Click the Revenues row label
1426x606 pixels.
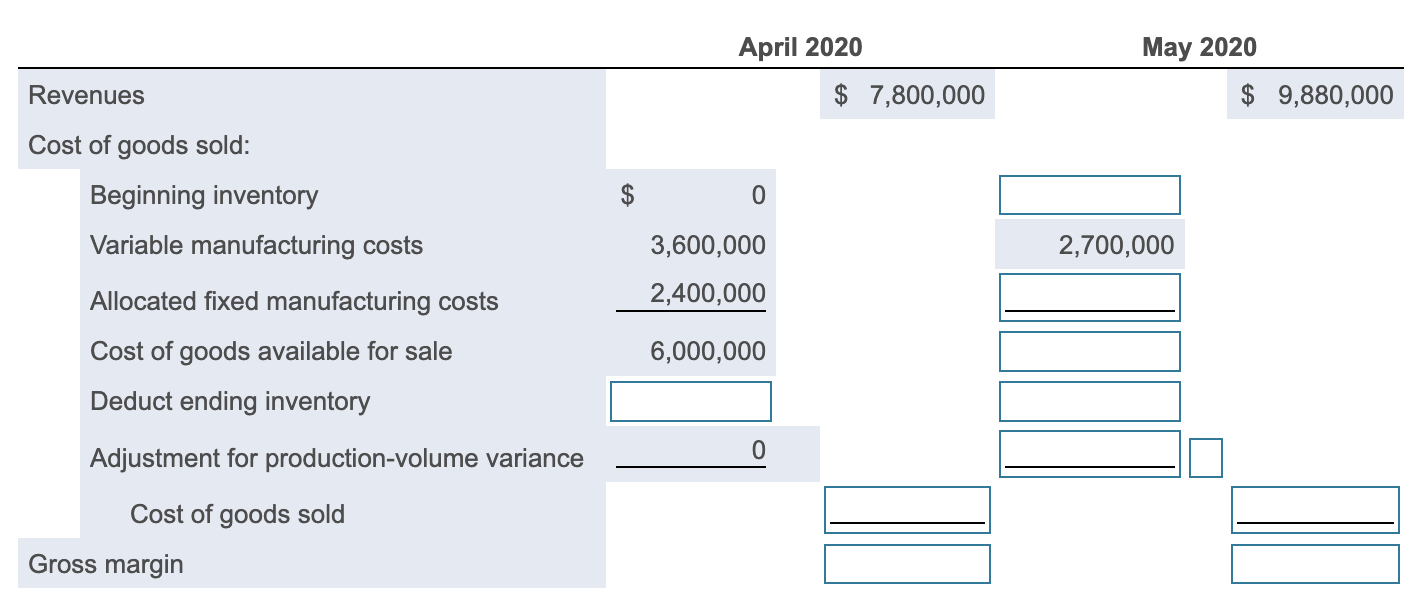click(x=86, y=95)
